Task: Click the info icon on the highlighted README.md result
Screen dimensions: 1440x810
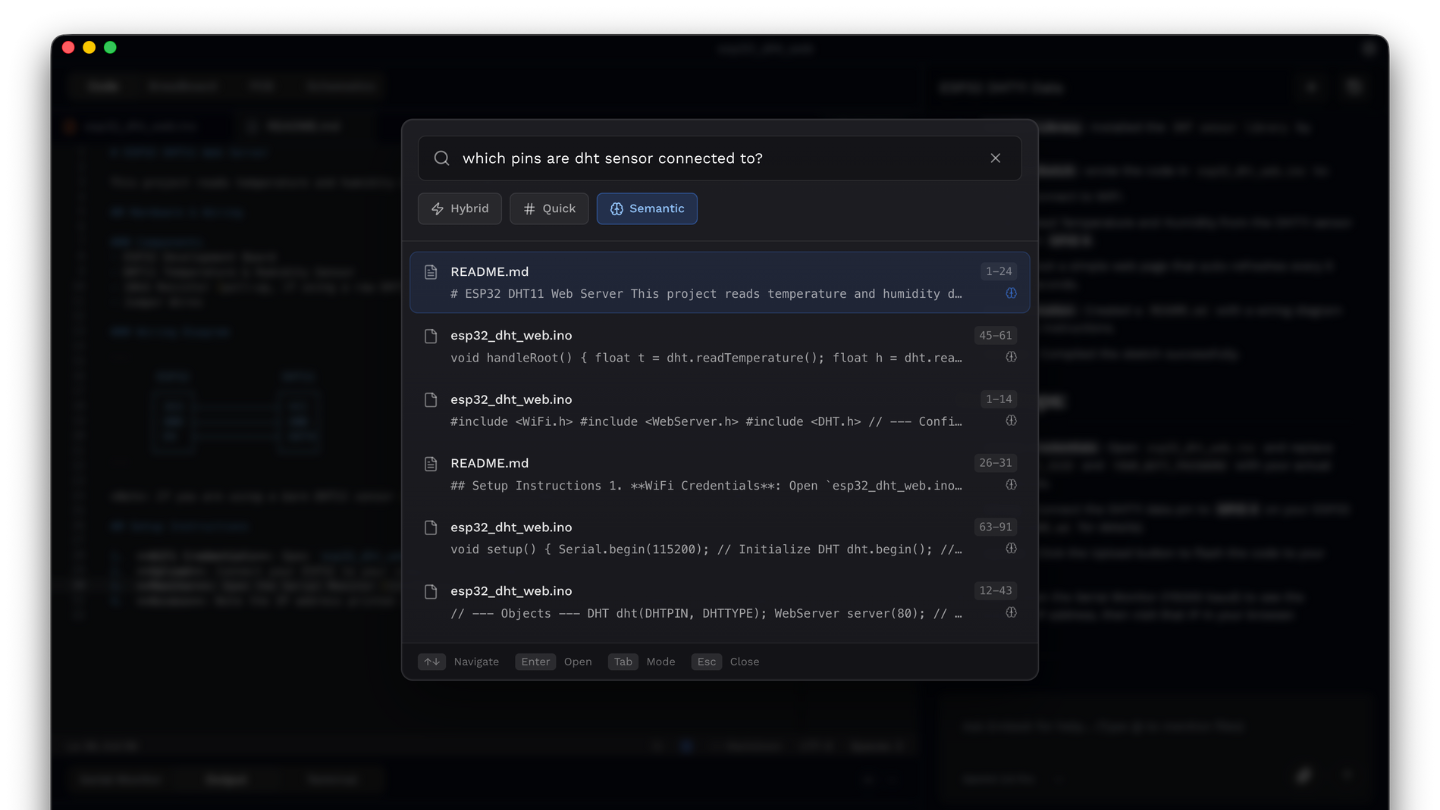Action: coord(1010,292)
